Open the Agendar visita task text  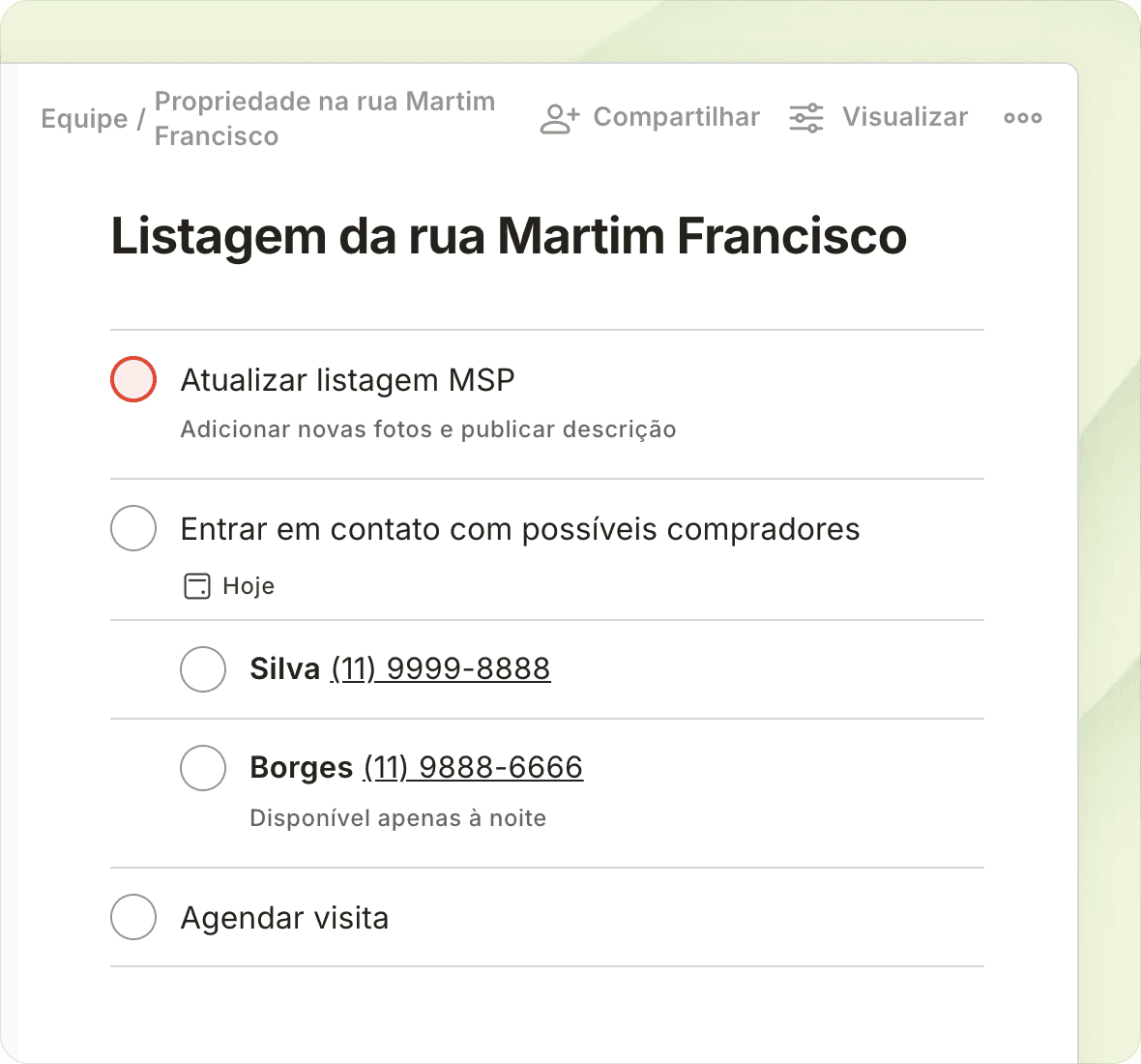point(284,918)
